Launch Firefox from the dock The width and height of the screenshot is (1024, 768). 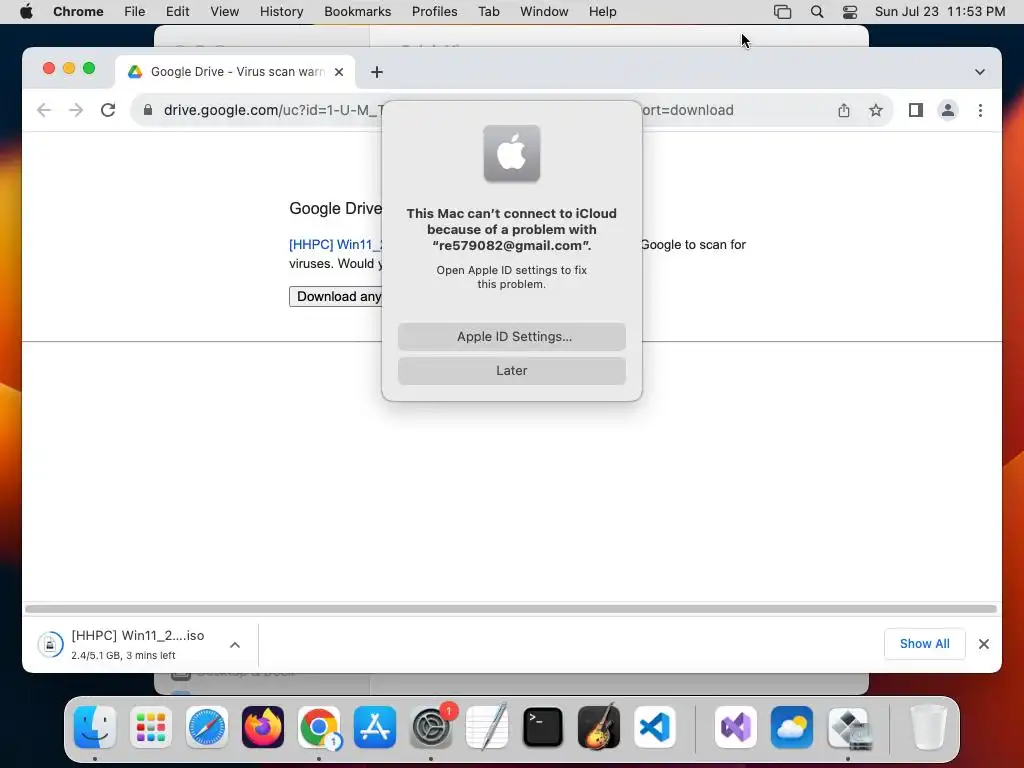[263, 727]
